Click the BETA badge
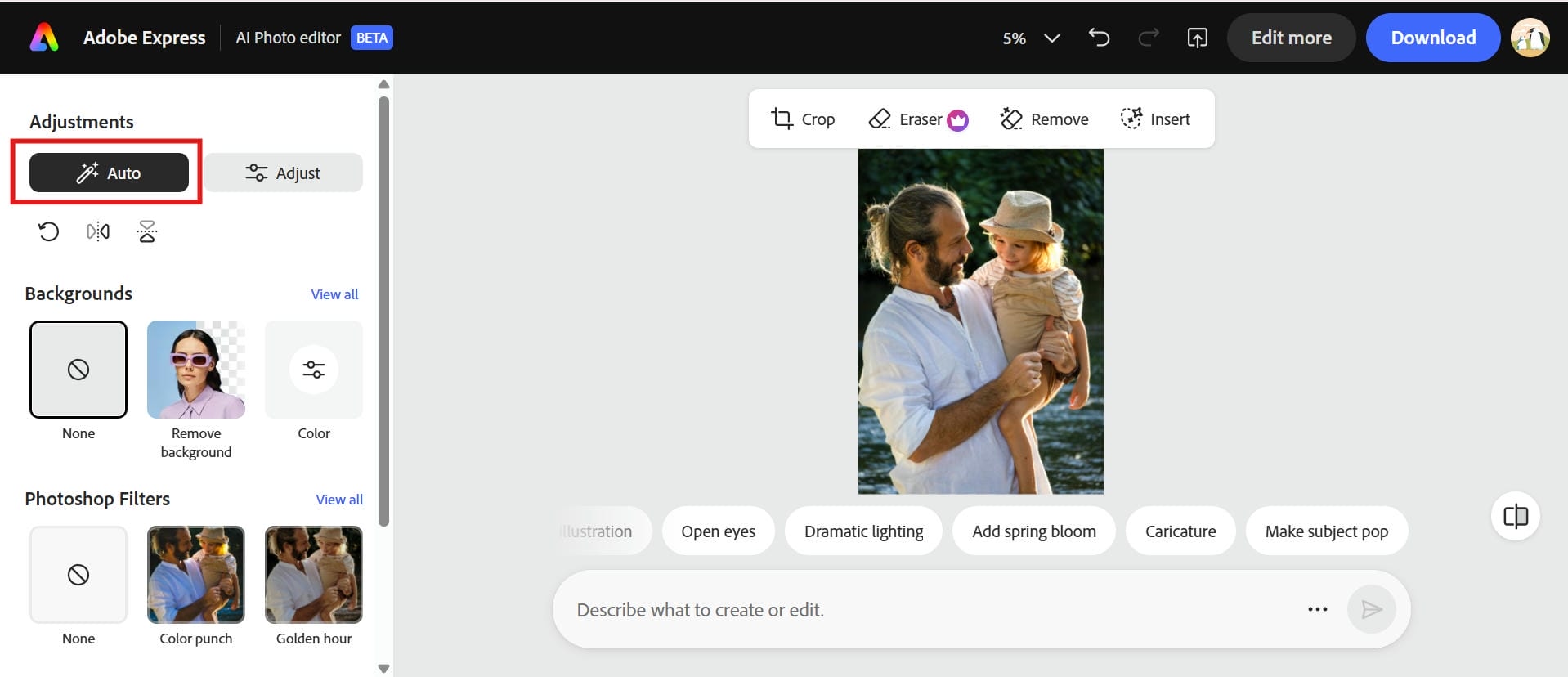This screenshot has width=1568, height=677. pyautogui.click(x=372, y=38)
